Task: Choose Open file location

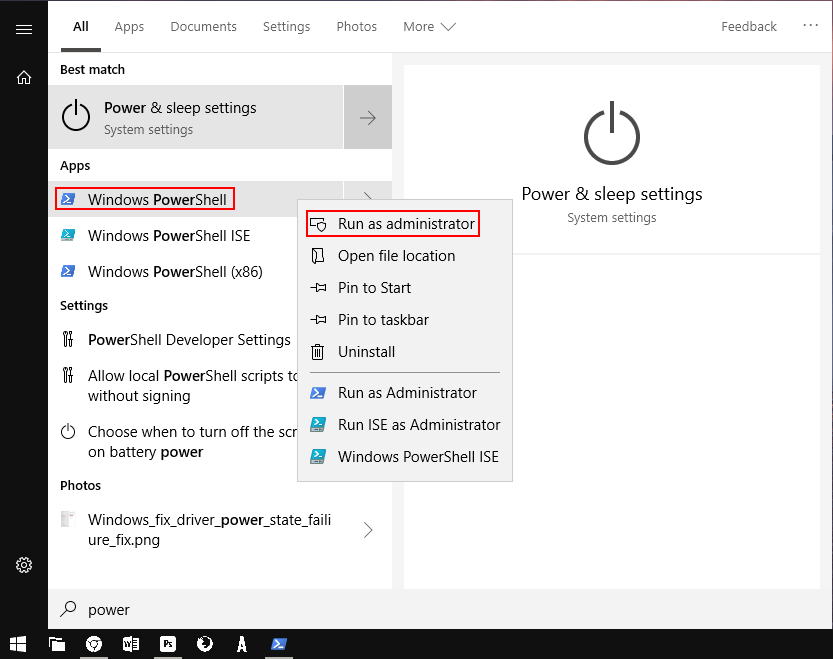Action: tap(405, 256)
